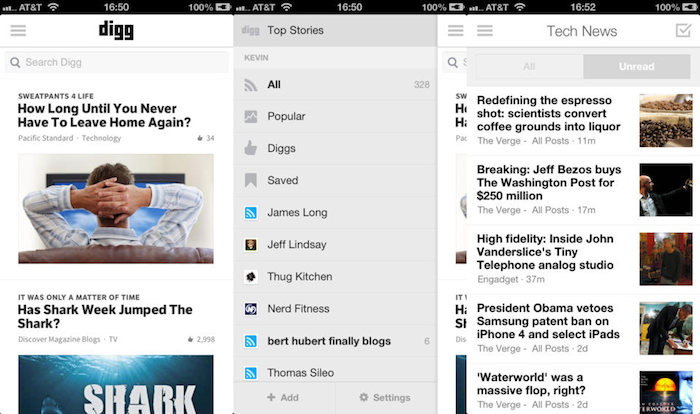Click the Saved bookmark icon

(251, 181)
